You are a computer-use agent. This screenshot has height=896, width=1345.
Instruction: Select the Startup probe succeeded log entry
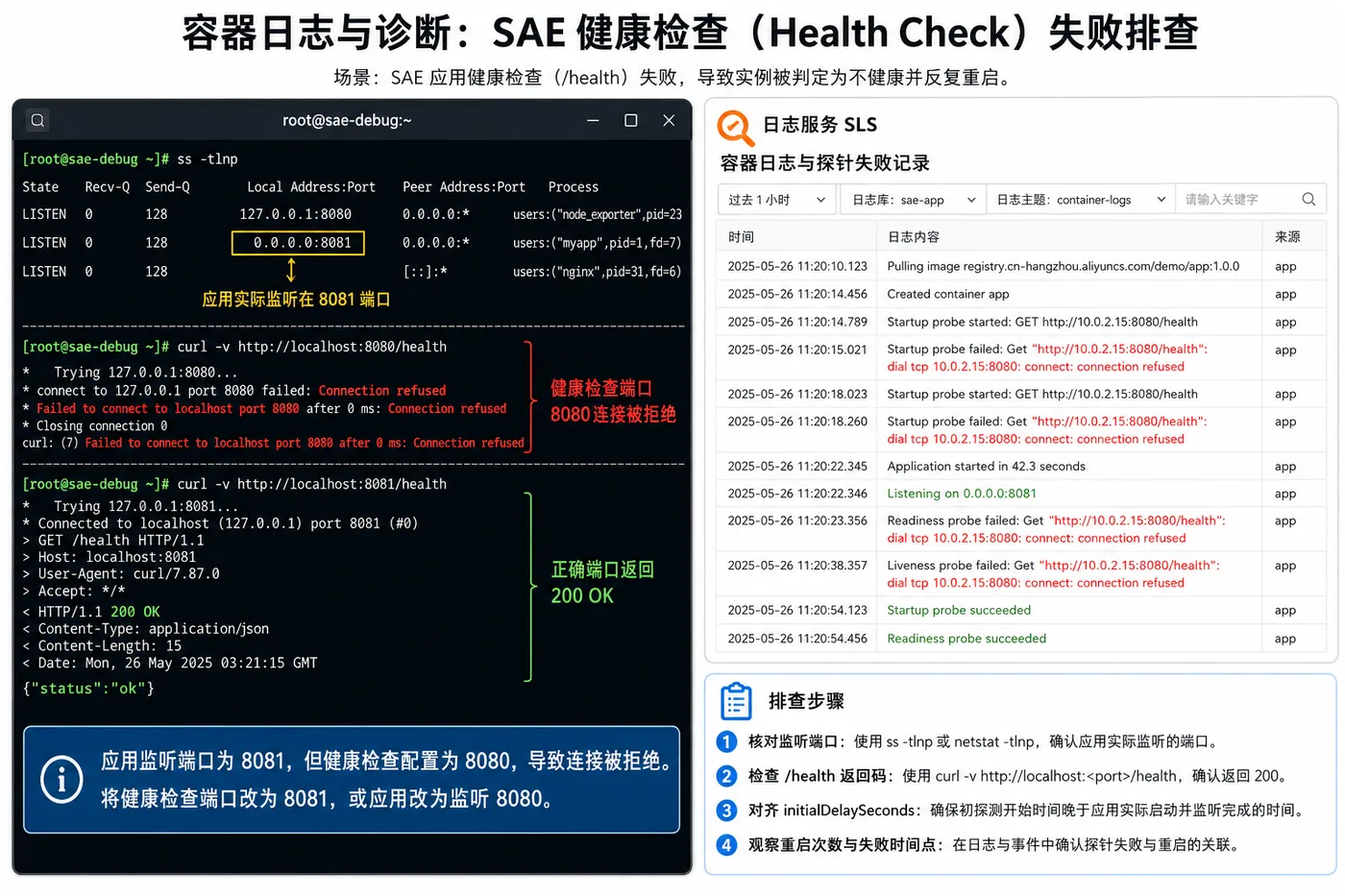(1021, 610)
